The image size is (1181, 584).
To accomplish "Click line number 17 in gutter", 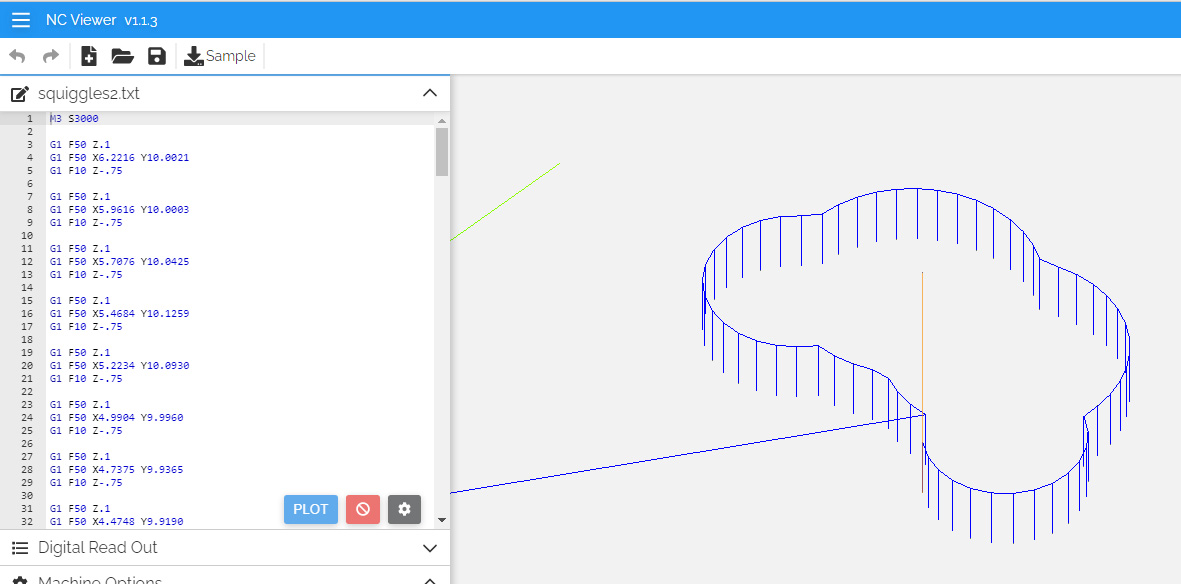I will [x=27, y=326].
